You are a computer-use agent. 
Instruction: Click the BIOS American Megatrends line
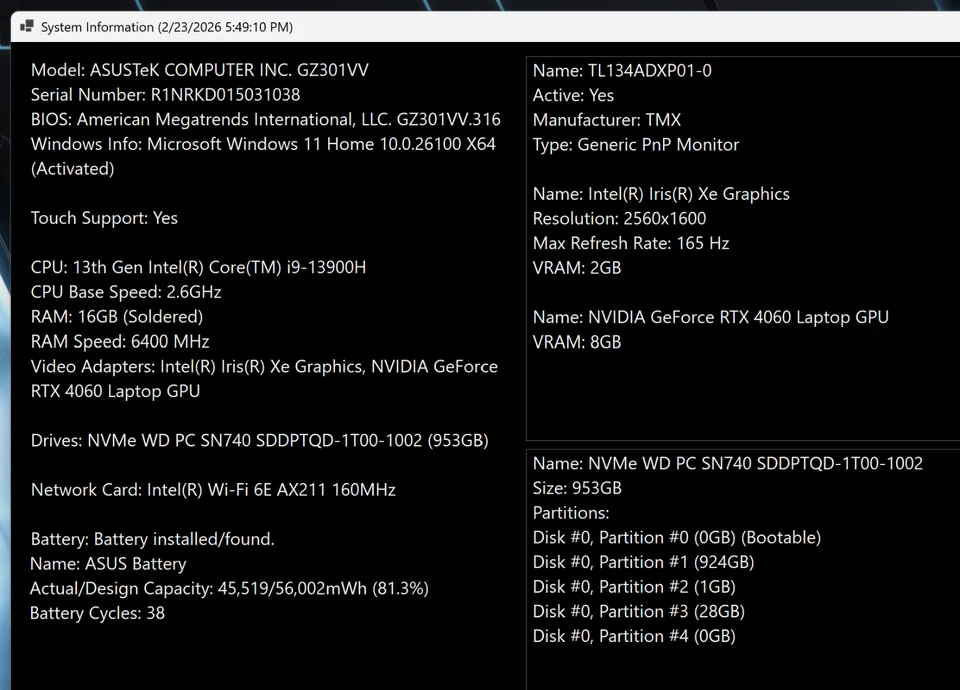point(266,119)
